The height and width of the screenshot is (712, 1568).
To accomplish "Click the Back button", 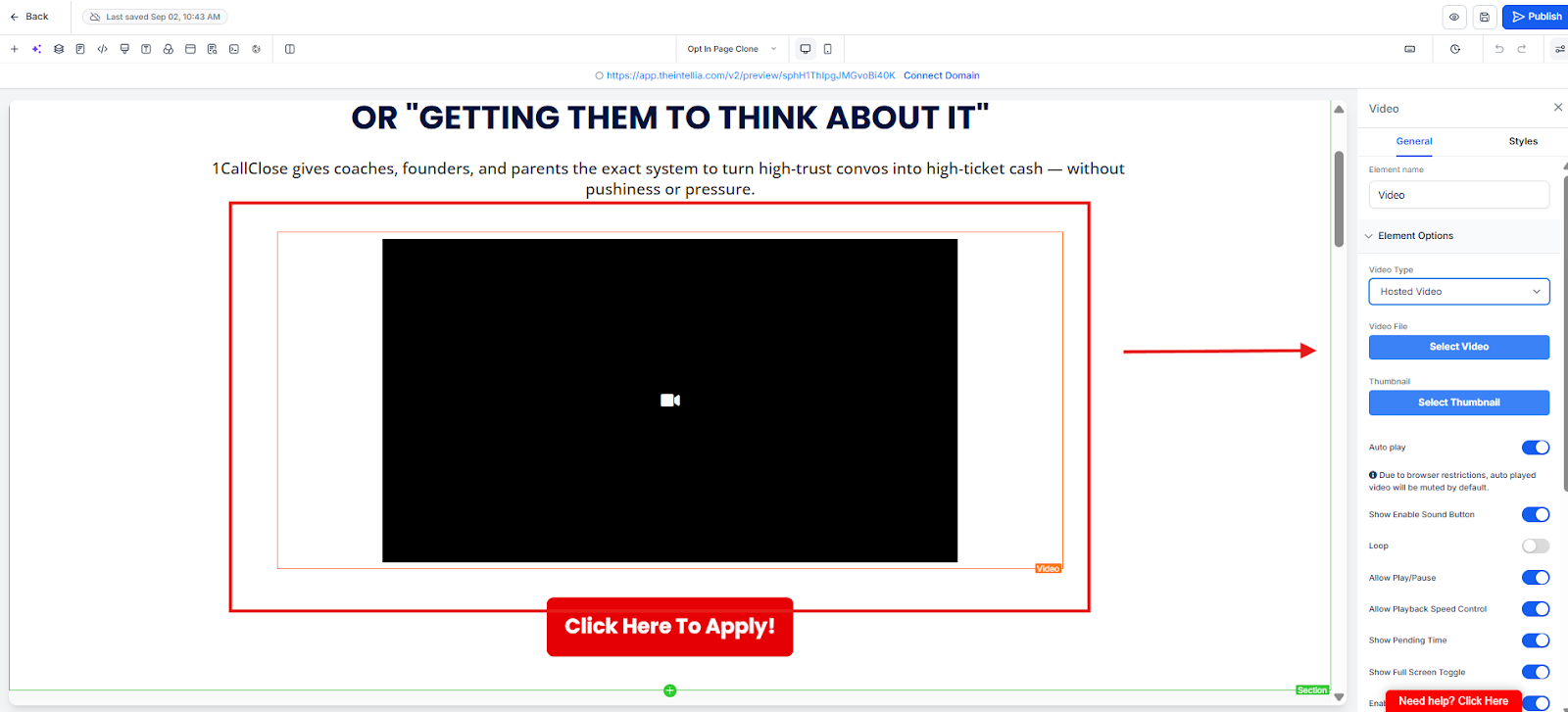I will click(x=29, y=17).
